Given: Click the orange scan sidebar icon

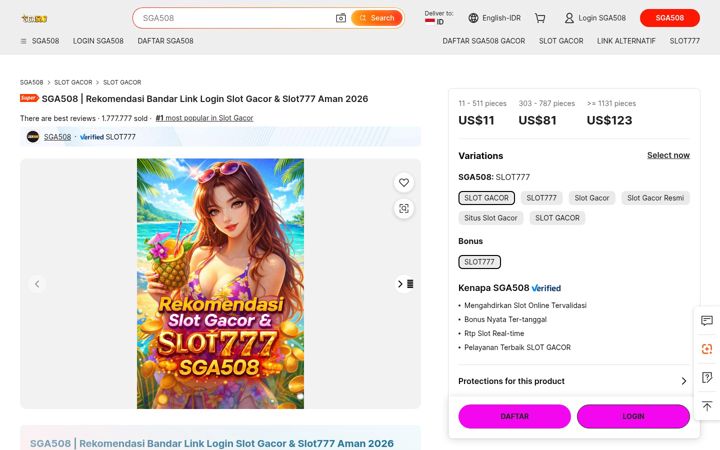Looking at the screenshot, I should point(707,349).
